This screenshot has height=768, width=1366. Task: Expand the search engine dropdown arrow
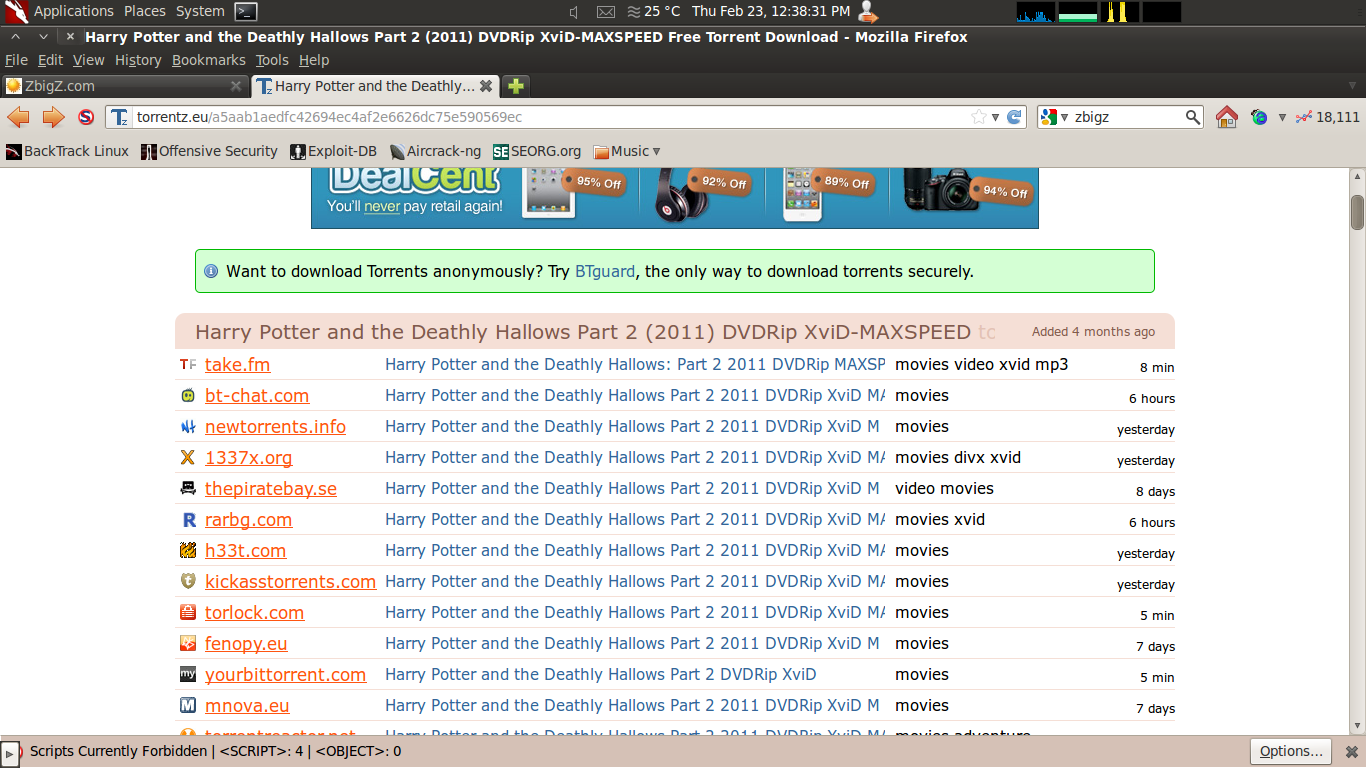[x=1063, y=117]
